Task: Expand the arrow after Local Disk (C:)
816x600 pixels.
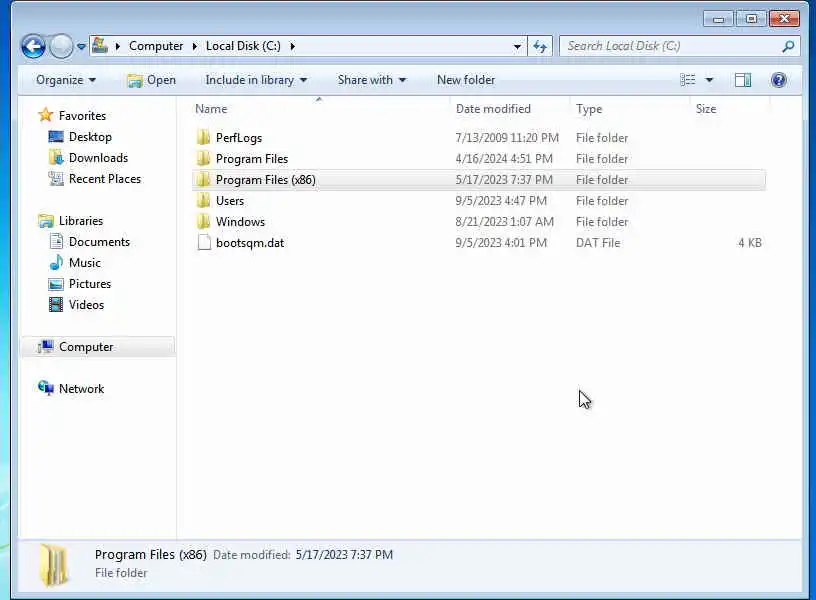Action: click(x=292, y=46)
